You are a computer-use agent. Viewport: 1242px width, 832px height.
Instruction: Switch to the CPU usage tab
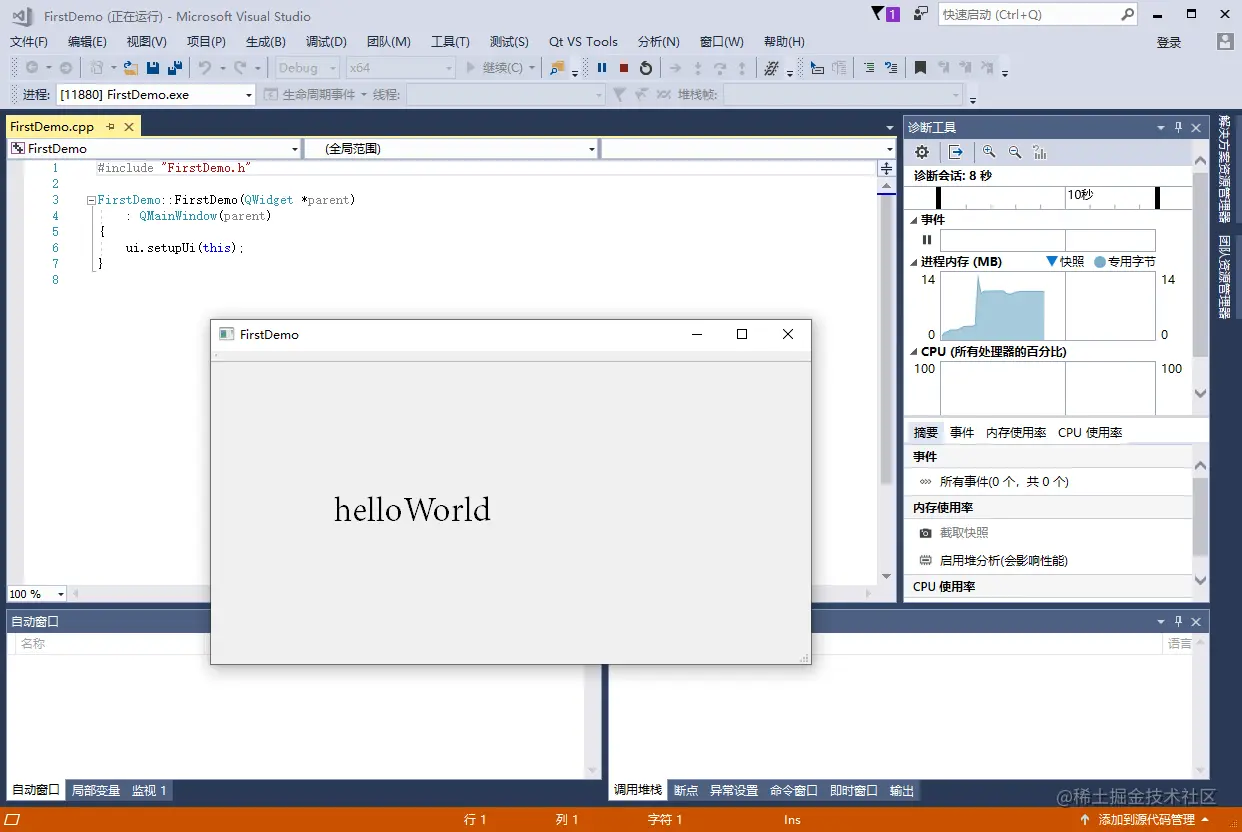click(x=1090, y=432)
